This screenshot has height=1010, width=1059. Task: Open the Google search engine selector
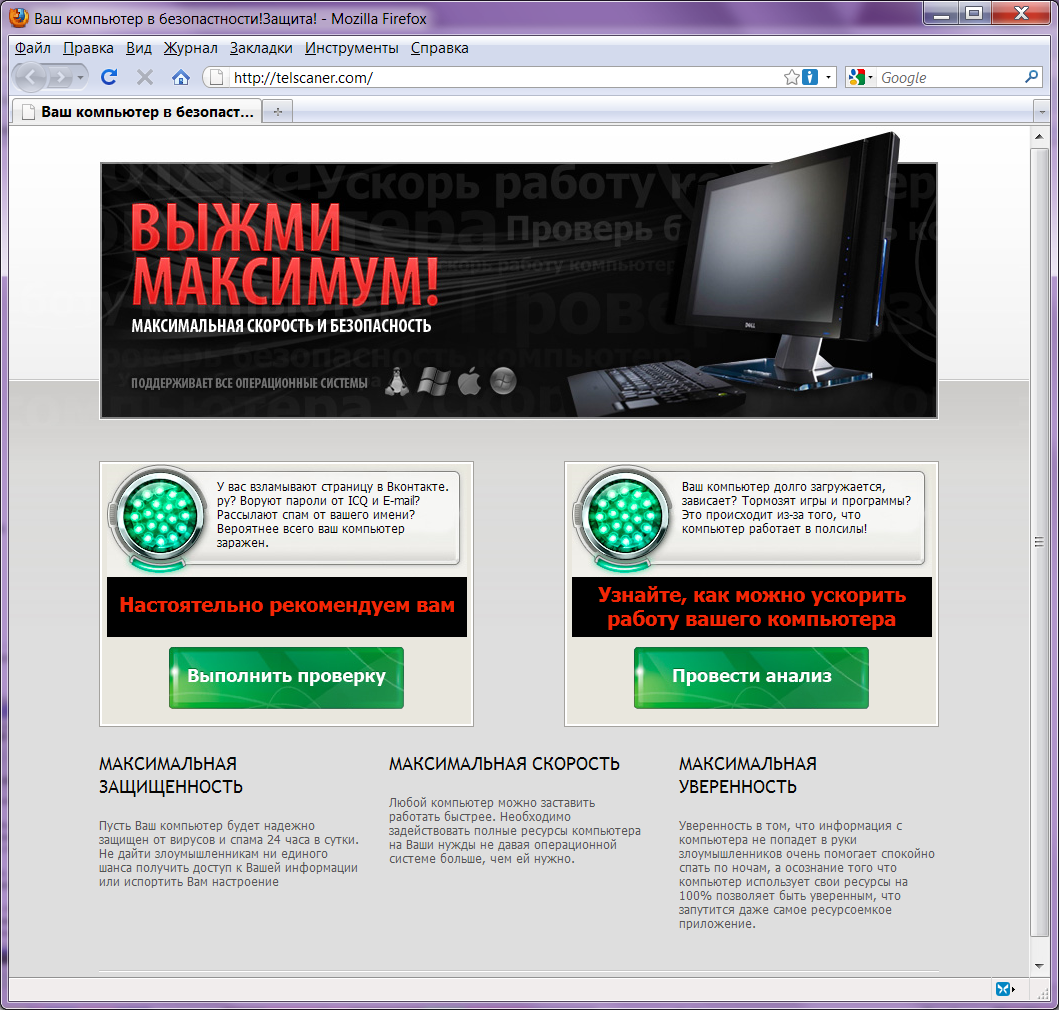pyautogui.click(x=861, y=78)
